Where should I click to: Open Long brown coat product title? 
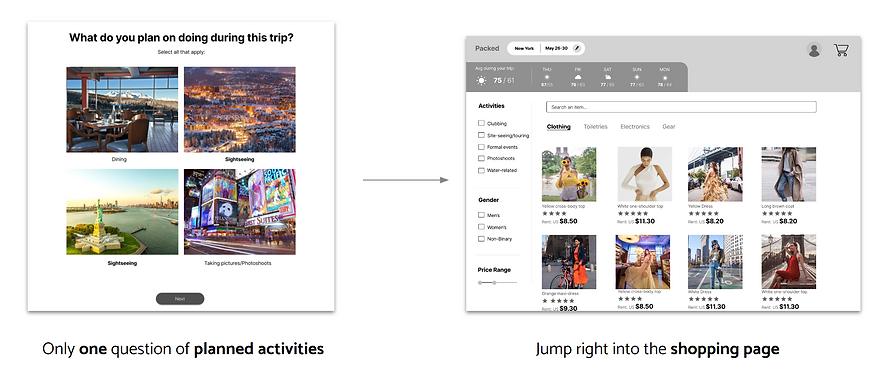coord(778,206)
